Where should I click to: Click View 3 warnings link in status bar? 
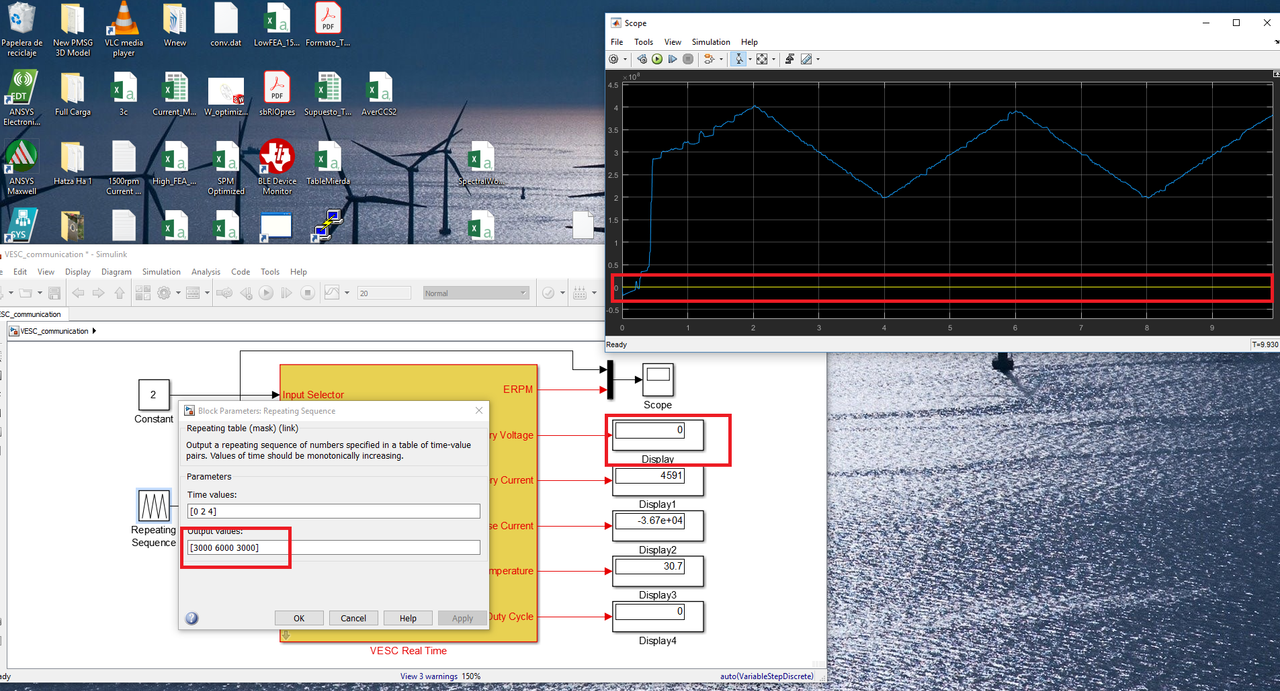tap(428, 677)
